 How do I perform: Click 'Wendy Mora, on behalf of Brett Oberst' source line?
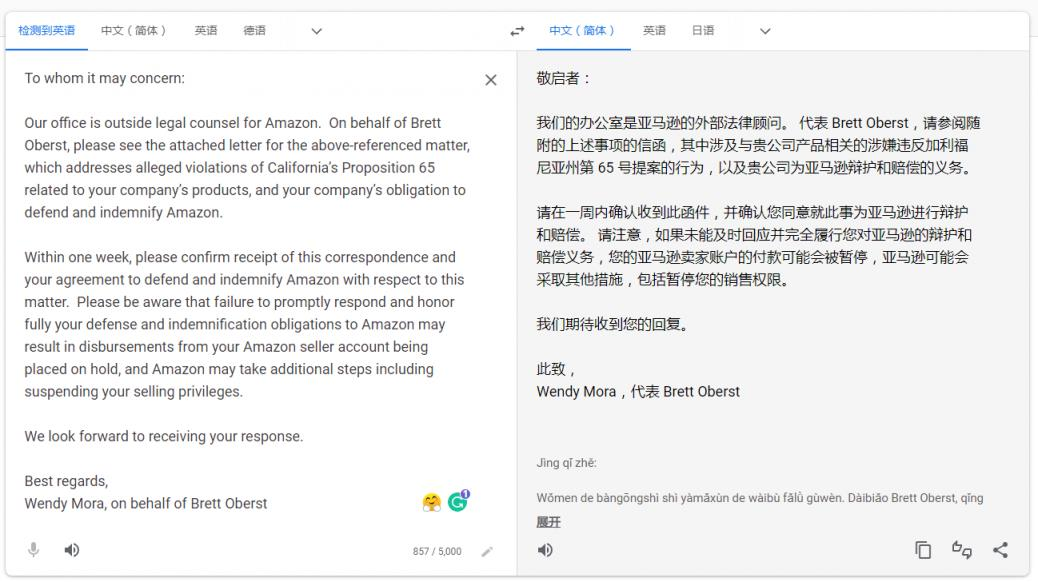click(146, 504)
